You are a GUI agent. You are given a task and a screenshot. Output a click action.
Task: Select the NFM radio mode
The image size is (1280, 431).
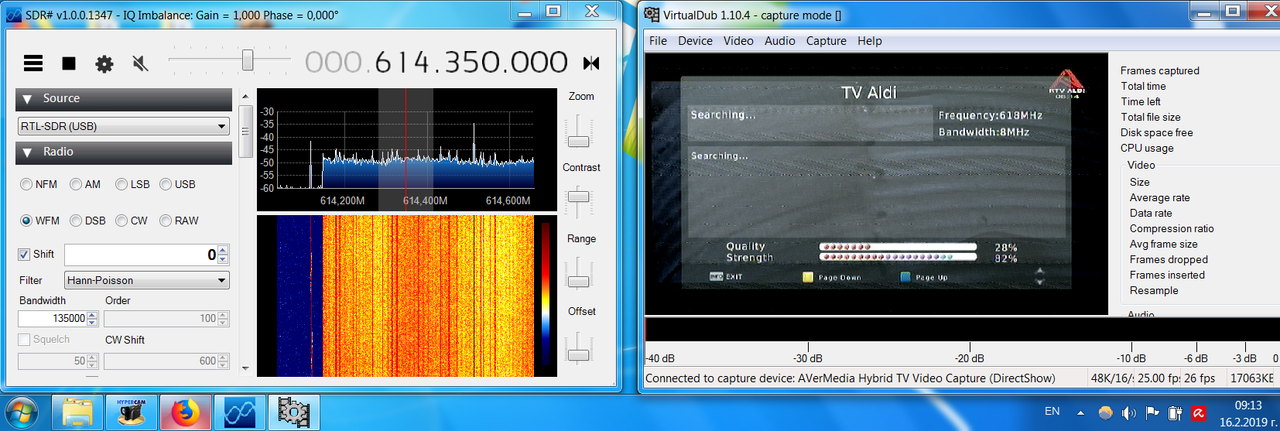click(x=40, y=184)
